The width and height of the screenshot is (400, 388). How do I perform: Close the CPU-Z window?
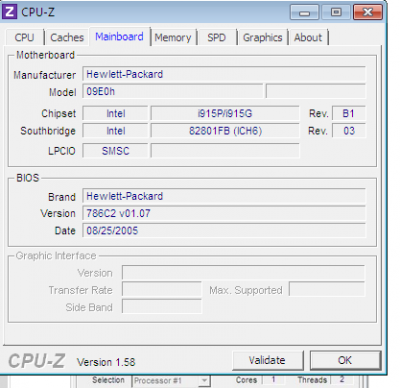pos(368,12)
